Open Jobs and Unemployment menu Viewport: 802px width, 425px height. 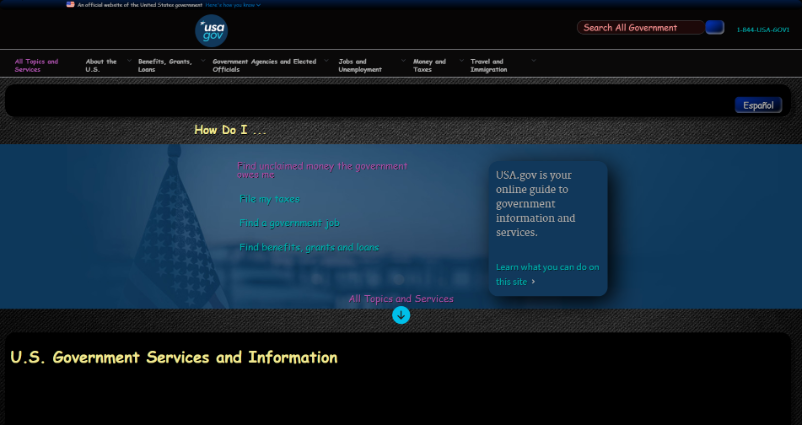[360, 65]
